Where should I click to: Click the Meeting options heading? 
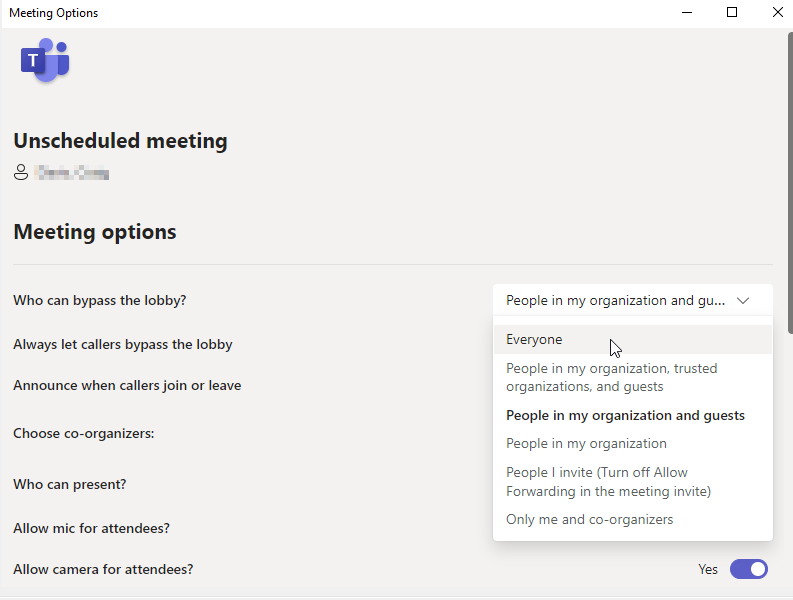tap(95, 232)
